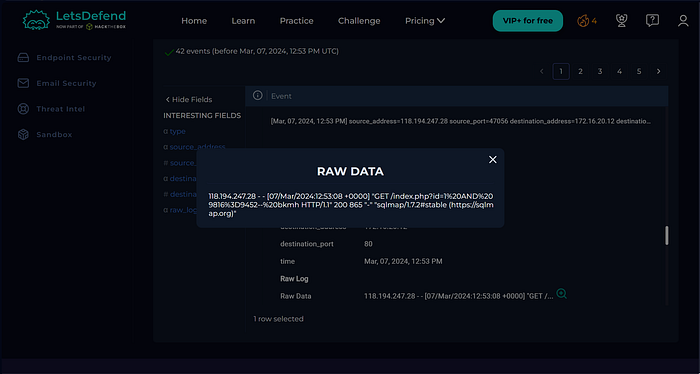Select results page 4
The width and height of the screenshot is (700, 374).
click(x=619, y=71)
